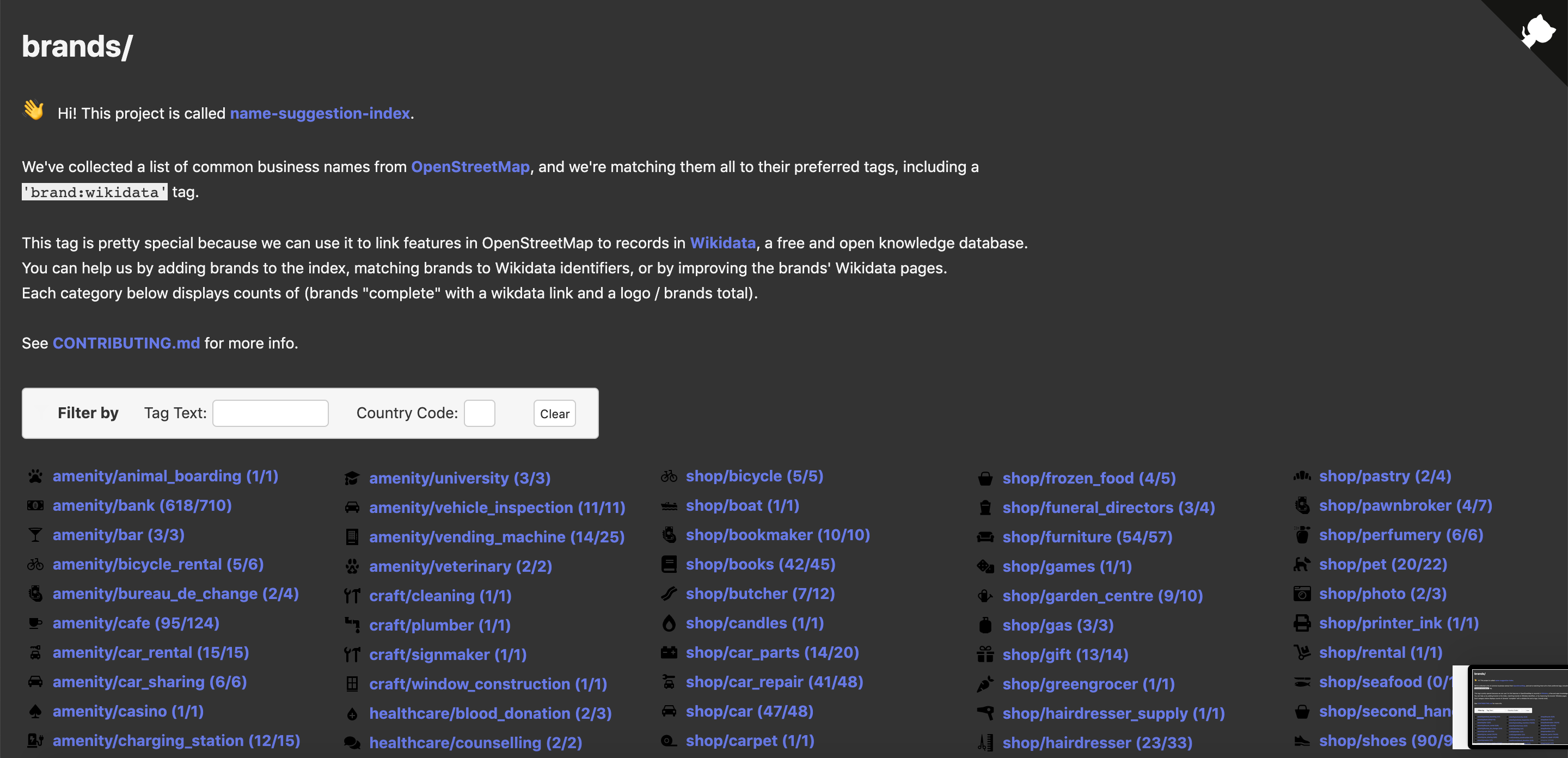
Task: Focus the Country Code input box
Action: point(480,413)
